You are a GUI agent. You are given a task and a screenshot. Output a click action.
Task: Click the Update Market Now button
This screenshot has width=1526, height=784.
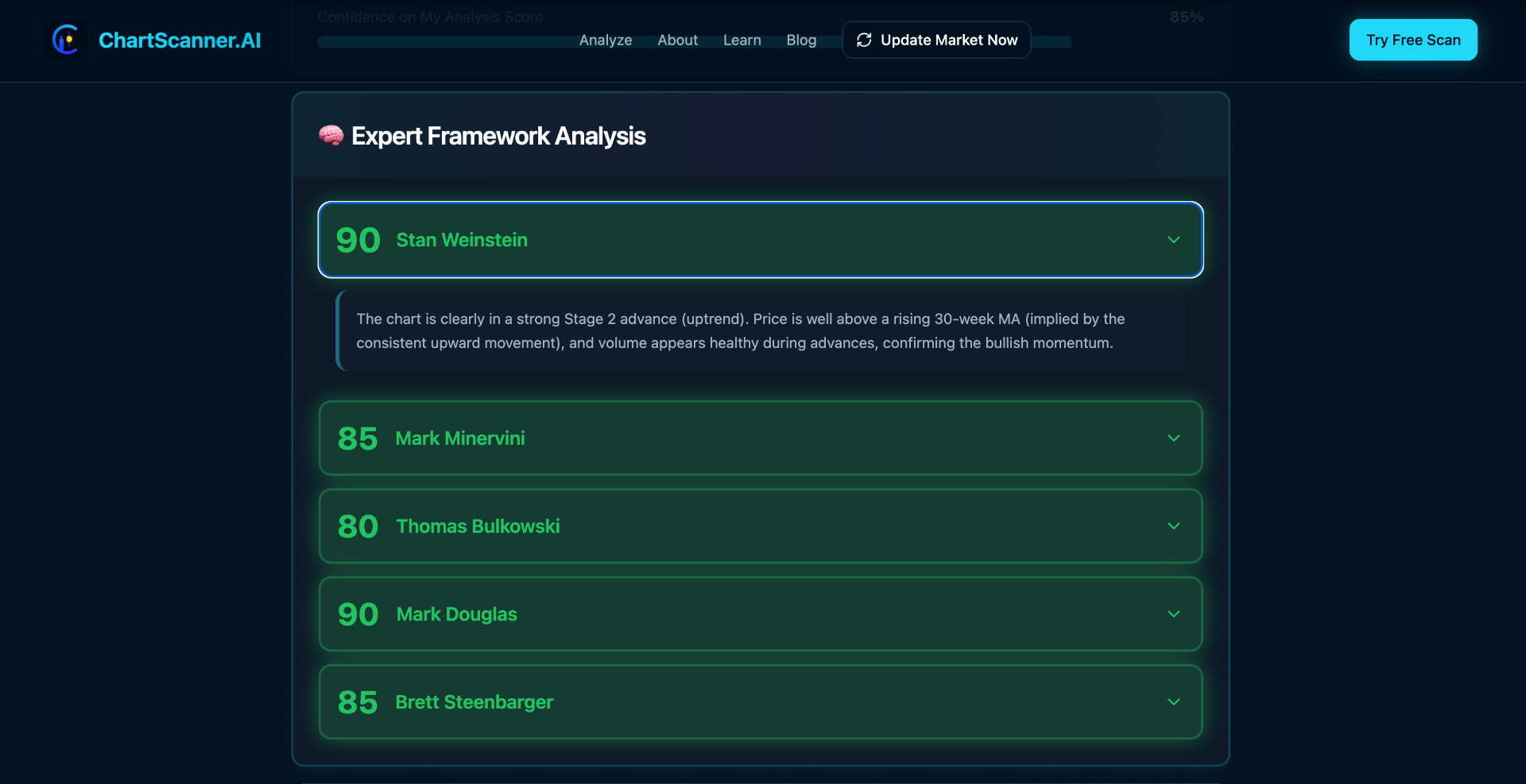tap(936, 40)
